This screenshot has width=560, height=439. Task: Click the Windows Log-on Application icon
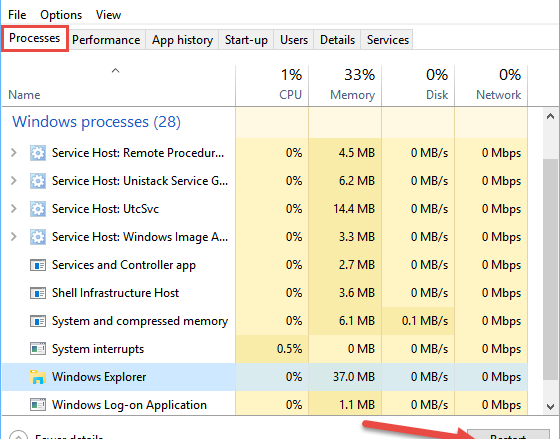pyautogui.click(x=38, y=405)
